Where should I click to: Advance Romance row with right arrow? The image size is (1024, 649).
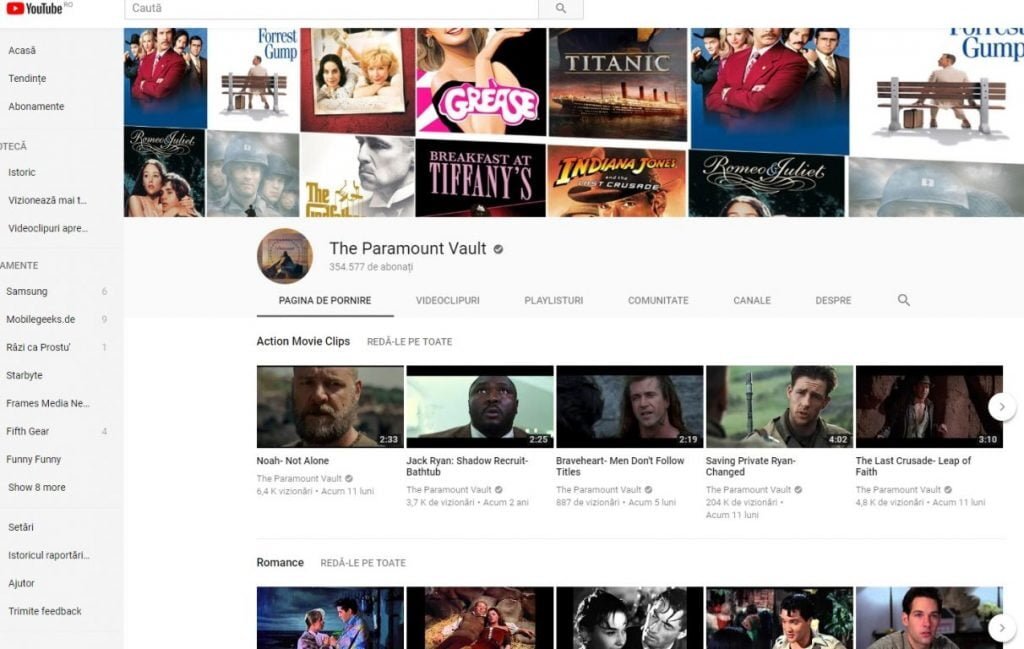[x=1002, y=627]
